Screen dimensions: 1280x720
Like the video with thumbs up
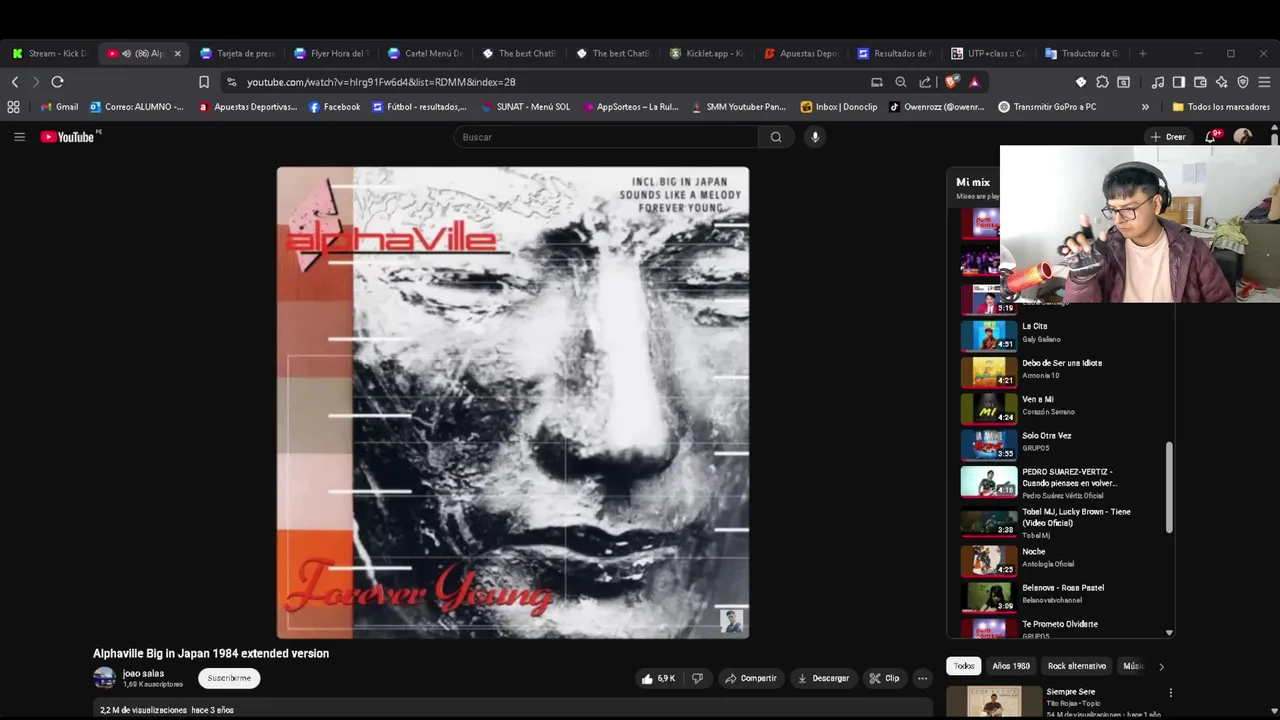[x=659, y=678]
